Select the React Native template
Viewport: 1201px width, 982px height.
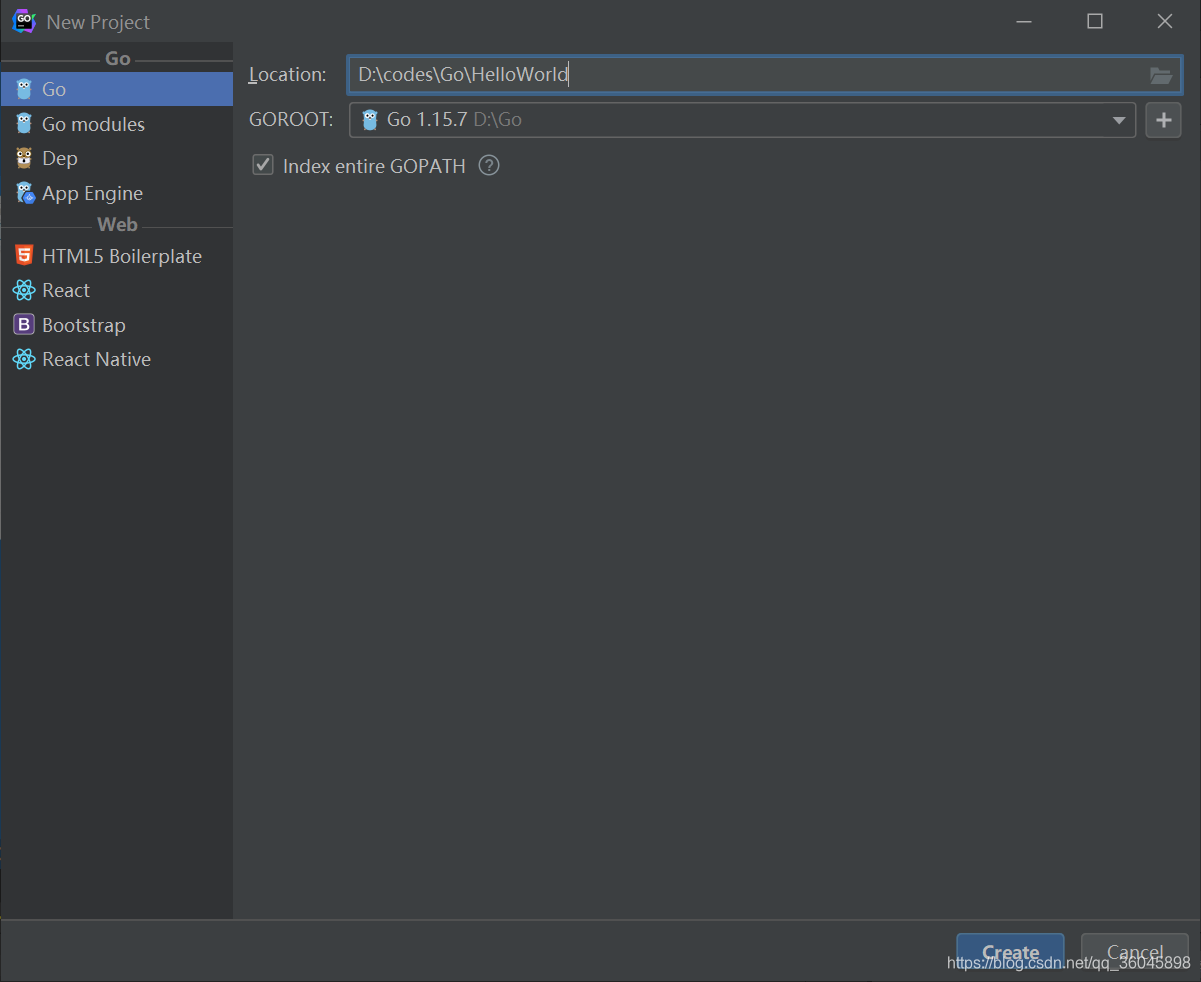(117, 359)
